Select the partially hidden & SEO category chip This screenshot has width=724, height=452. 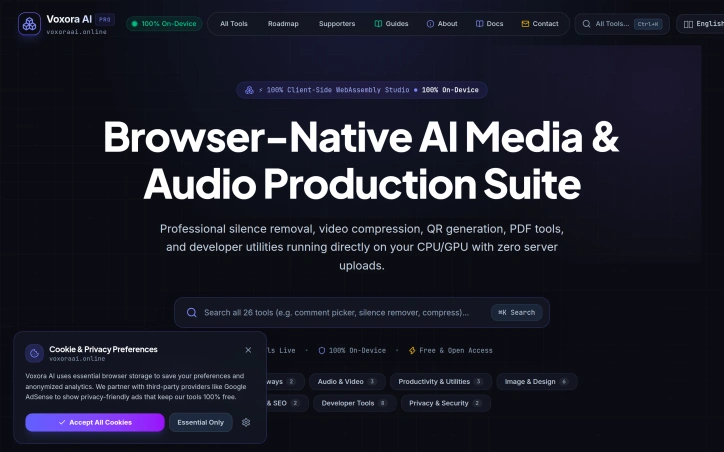[x=287, y=403]
